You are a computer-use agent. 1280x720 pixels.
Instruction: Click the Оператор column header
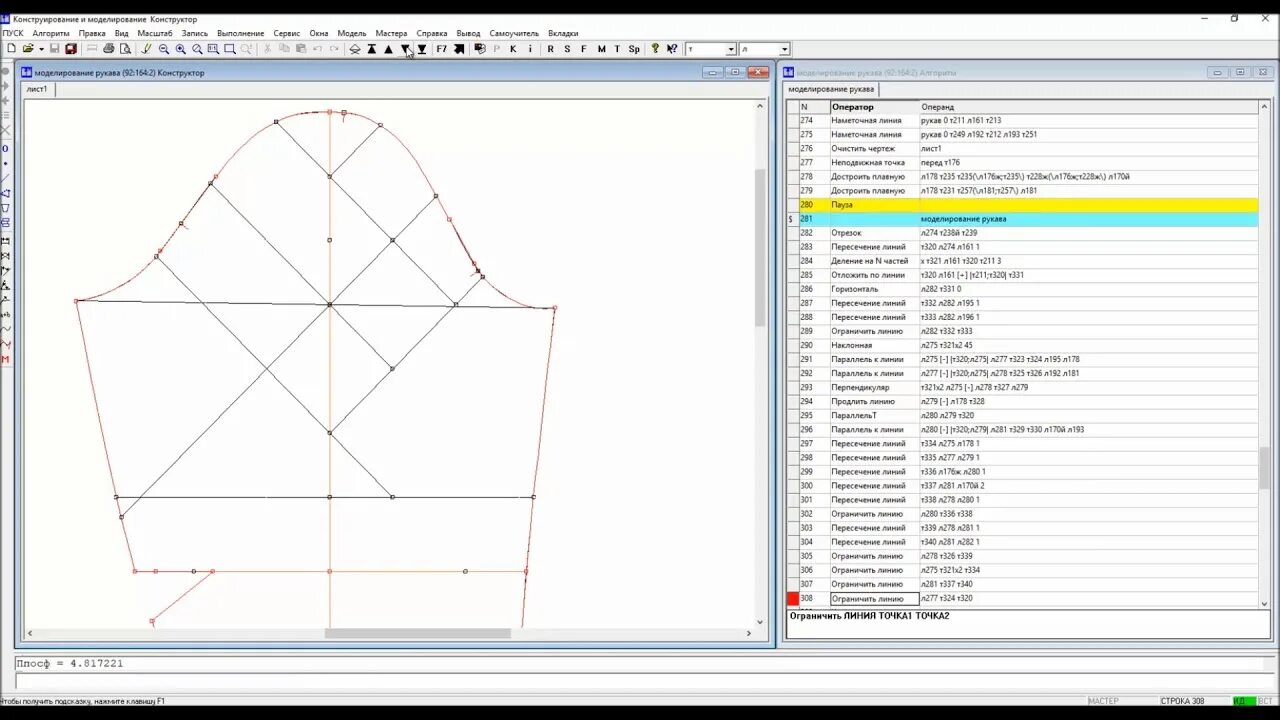click(x=875, y=106)
